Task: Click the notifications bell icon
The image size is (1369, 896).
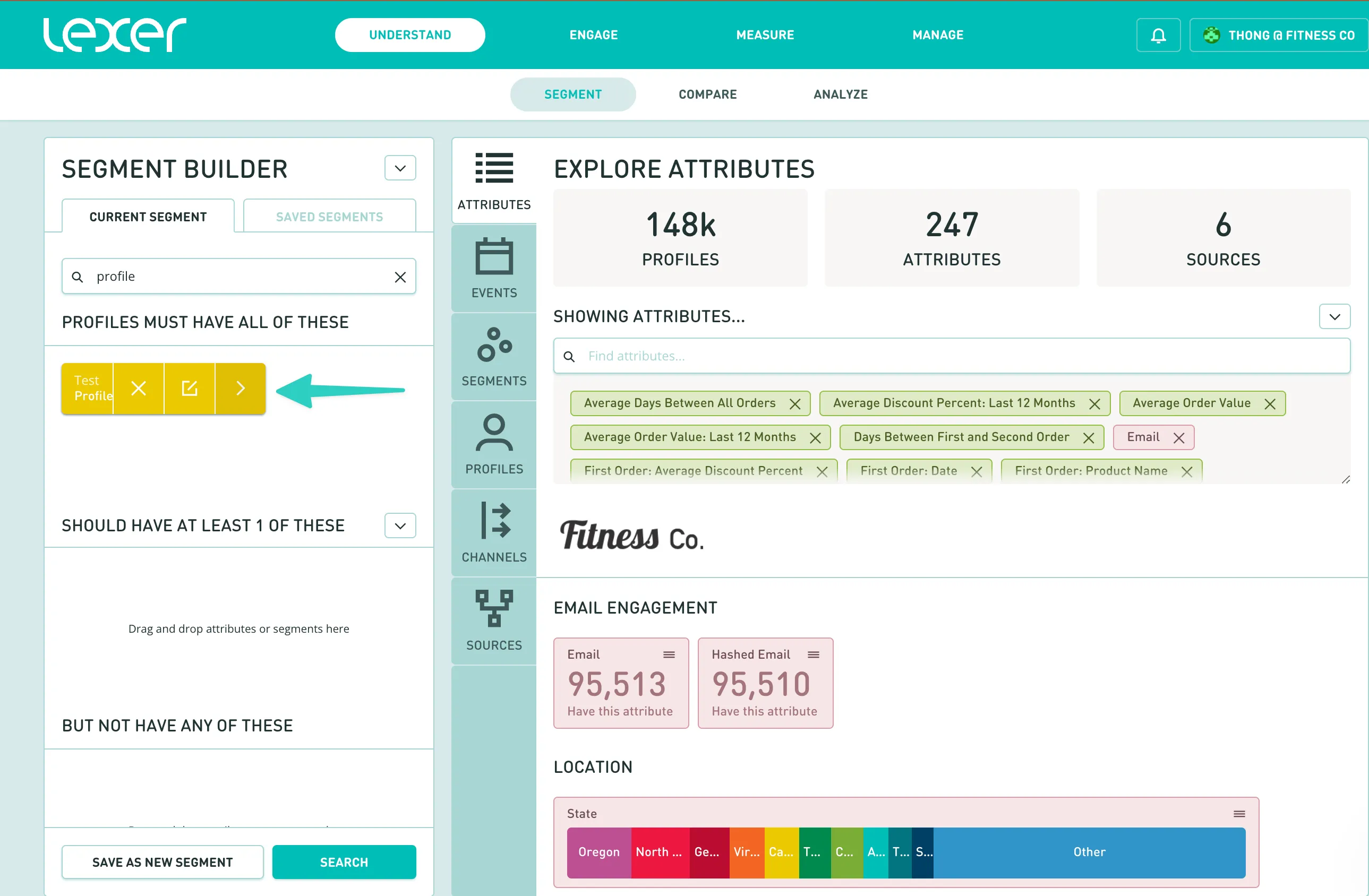Action: (1158, 35)
